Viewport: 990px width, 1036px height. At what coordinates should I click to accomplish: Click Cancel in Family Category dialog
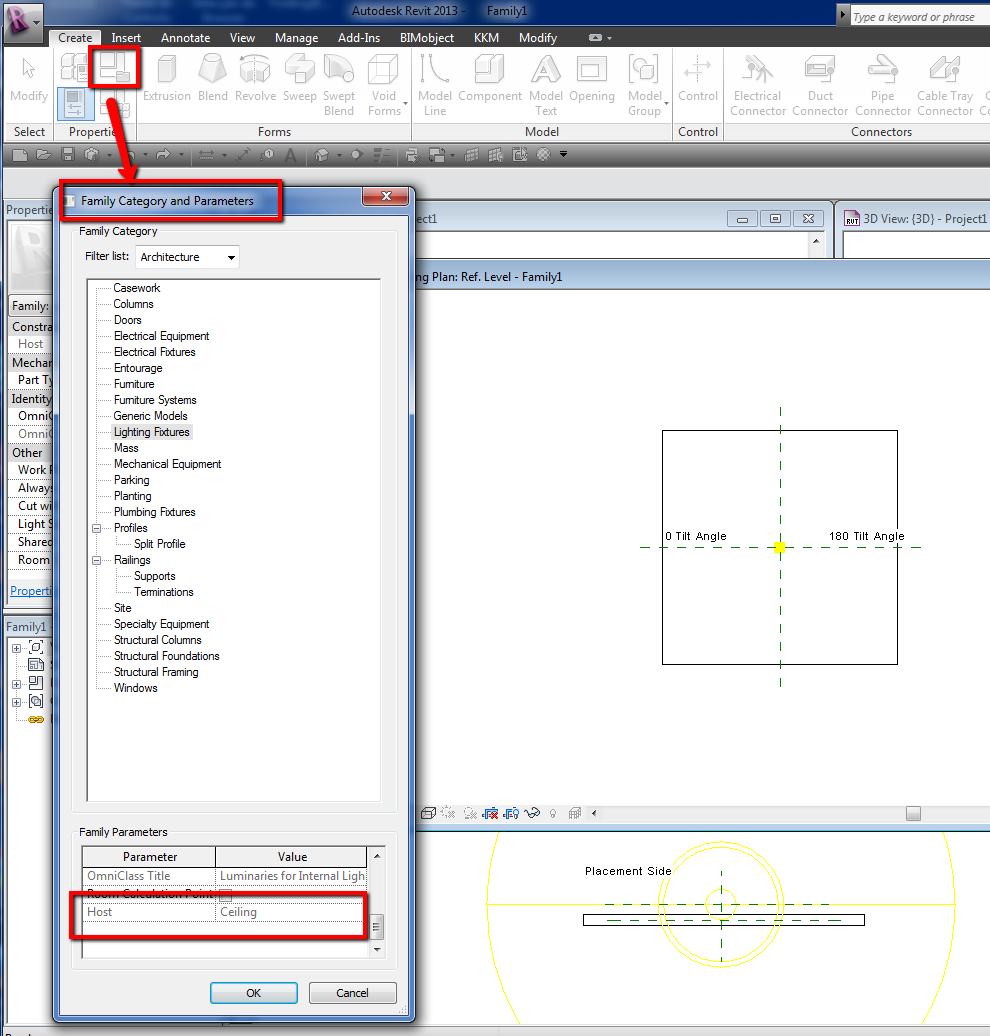352,992
